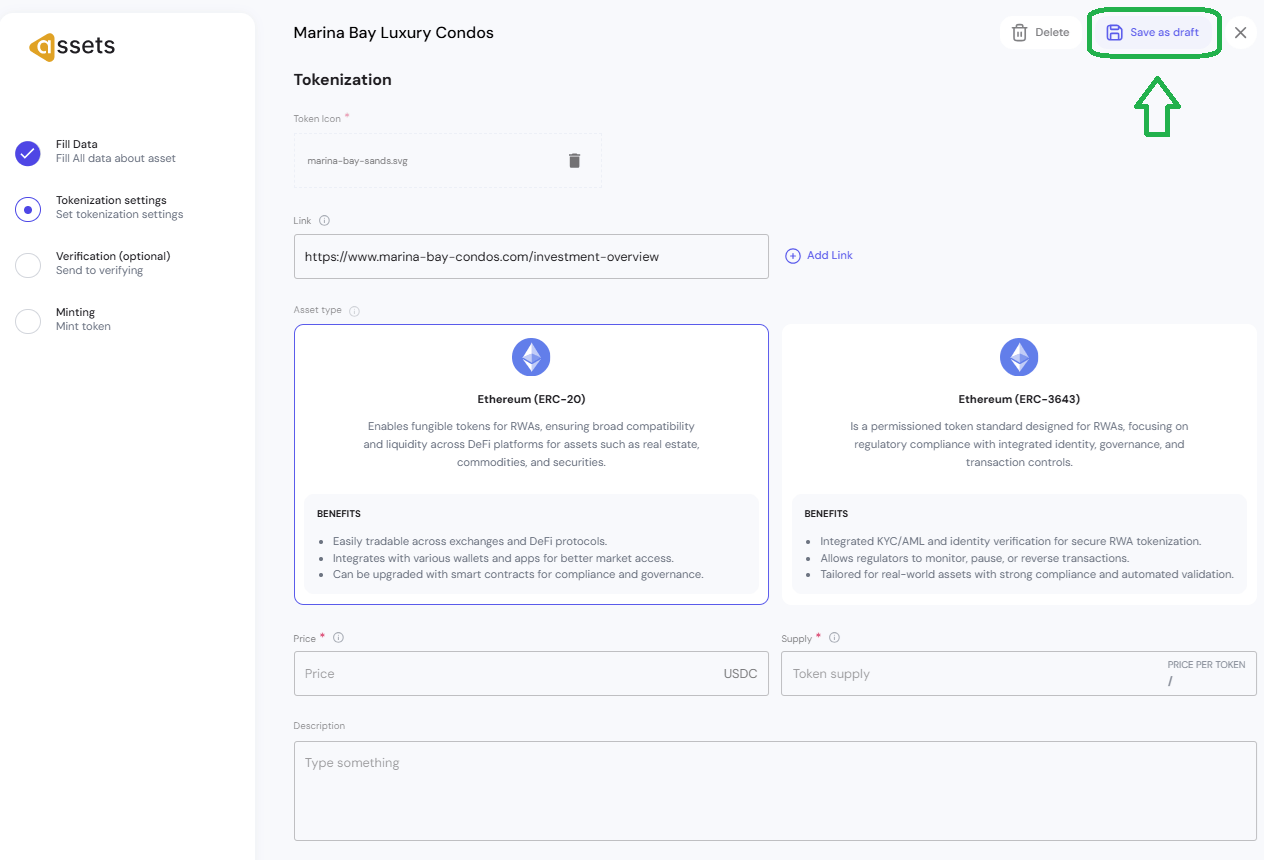Click the info icon next to Link

(x=324, y=221)
